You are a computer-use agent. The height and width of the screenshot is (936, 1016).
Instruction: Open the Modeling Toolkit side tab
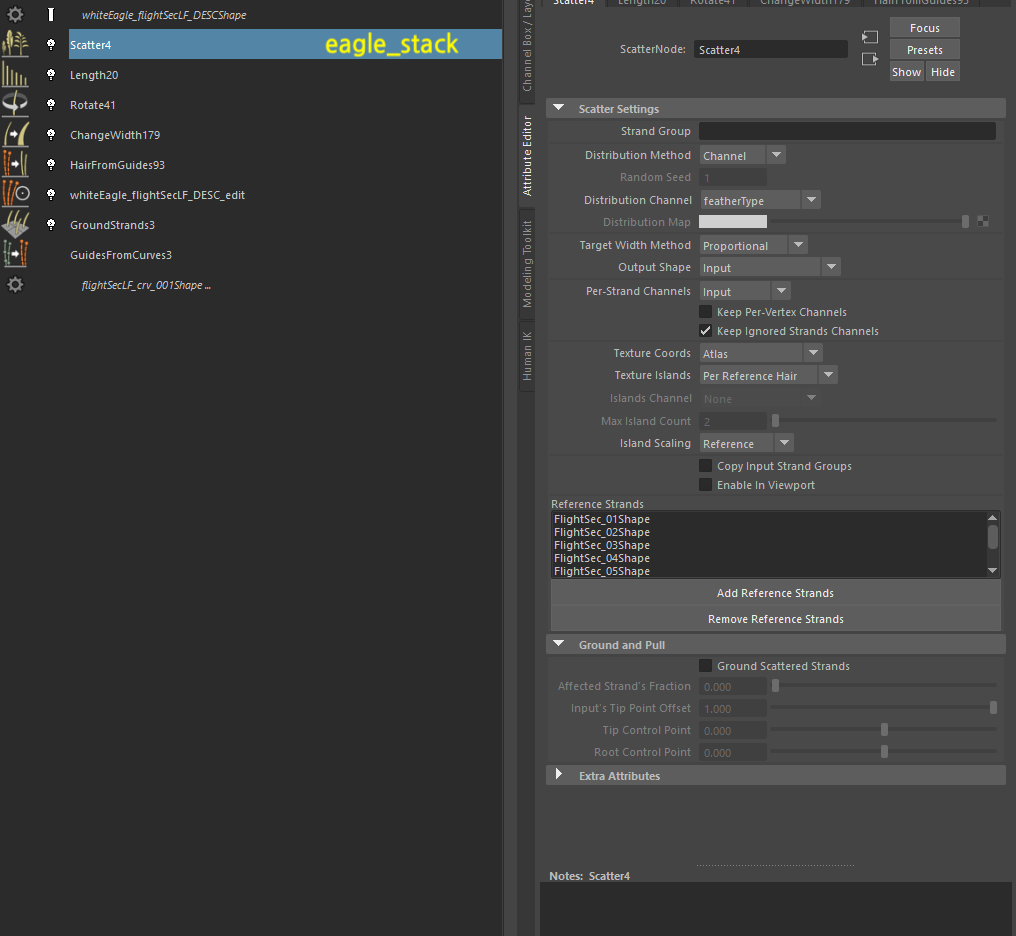tap(527, 264)
